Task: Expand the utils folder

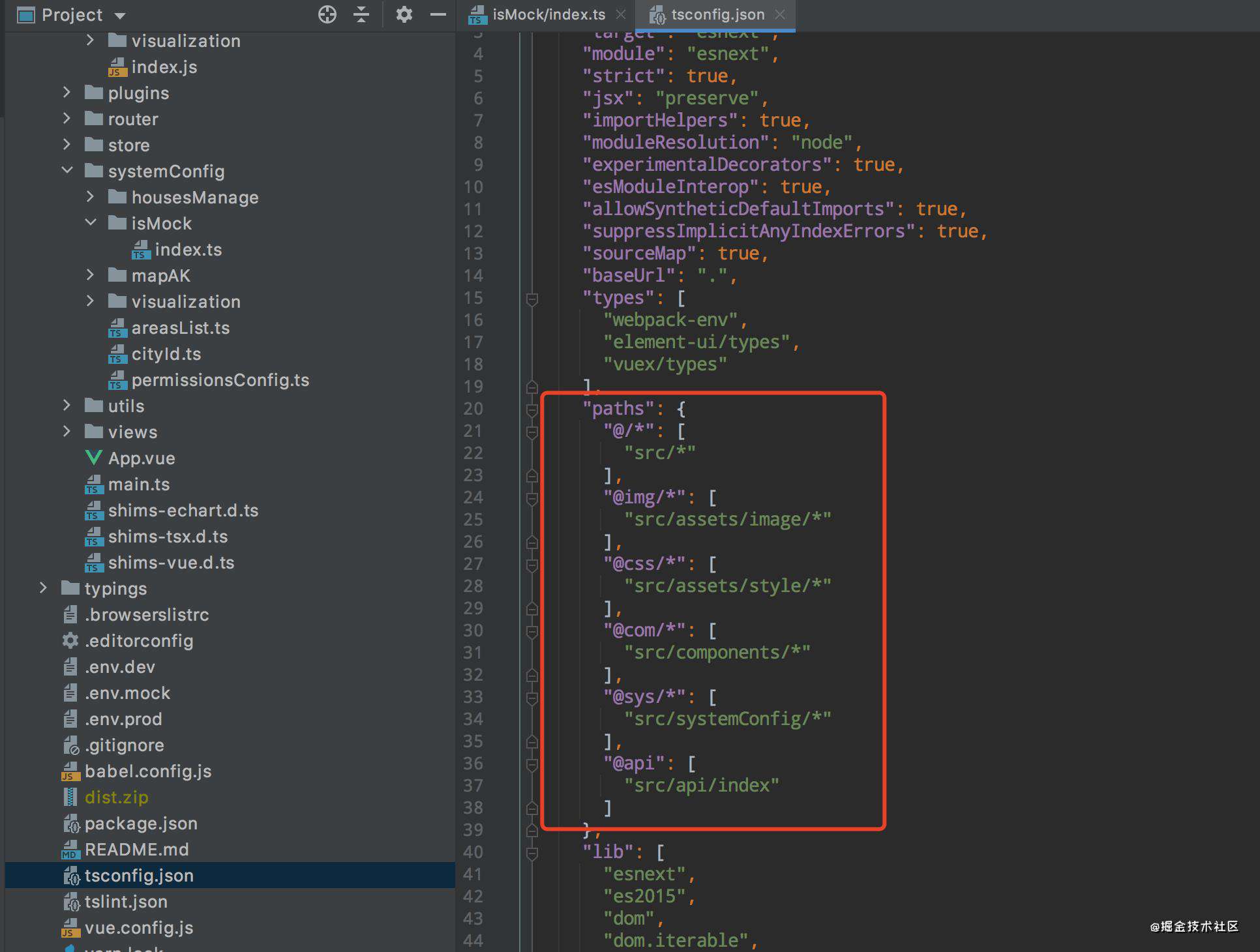Action: [67, 406]
